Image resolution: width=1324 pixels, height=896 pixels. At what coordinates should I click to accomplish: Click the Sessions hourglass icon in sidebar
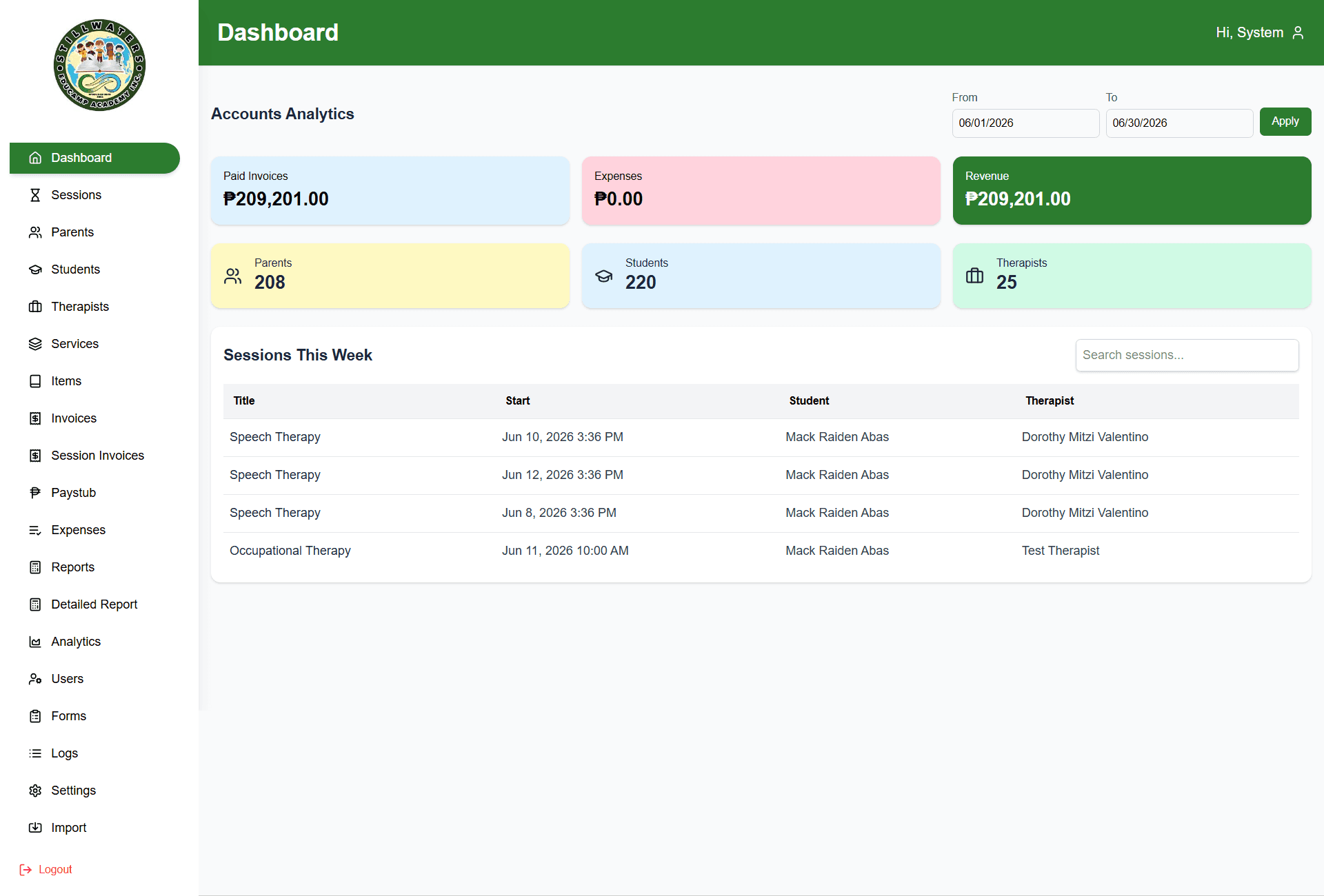35,195
